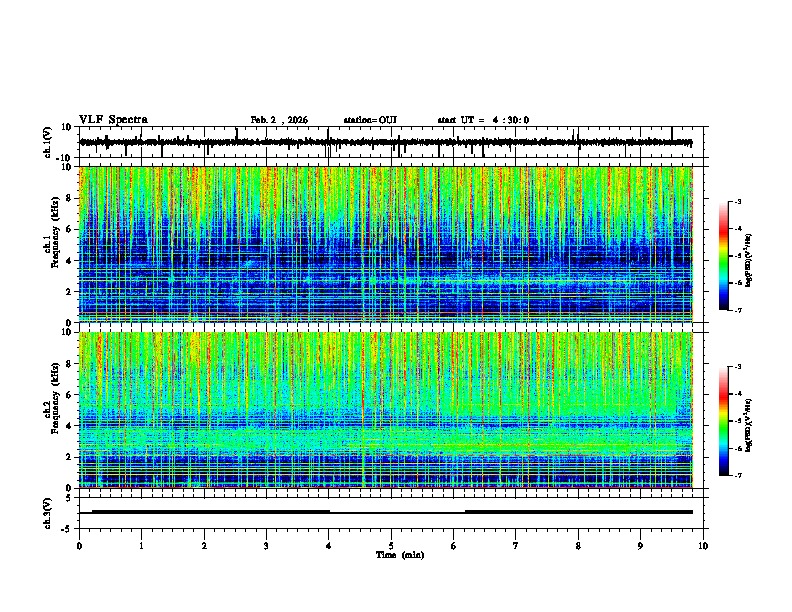Click inside the ch.2 frequency spectrogram

coord(386,410)
